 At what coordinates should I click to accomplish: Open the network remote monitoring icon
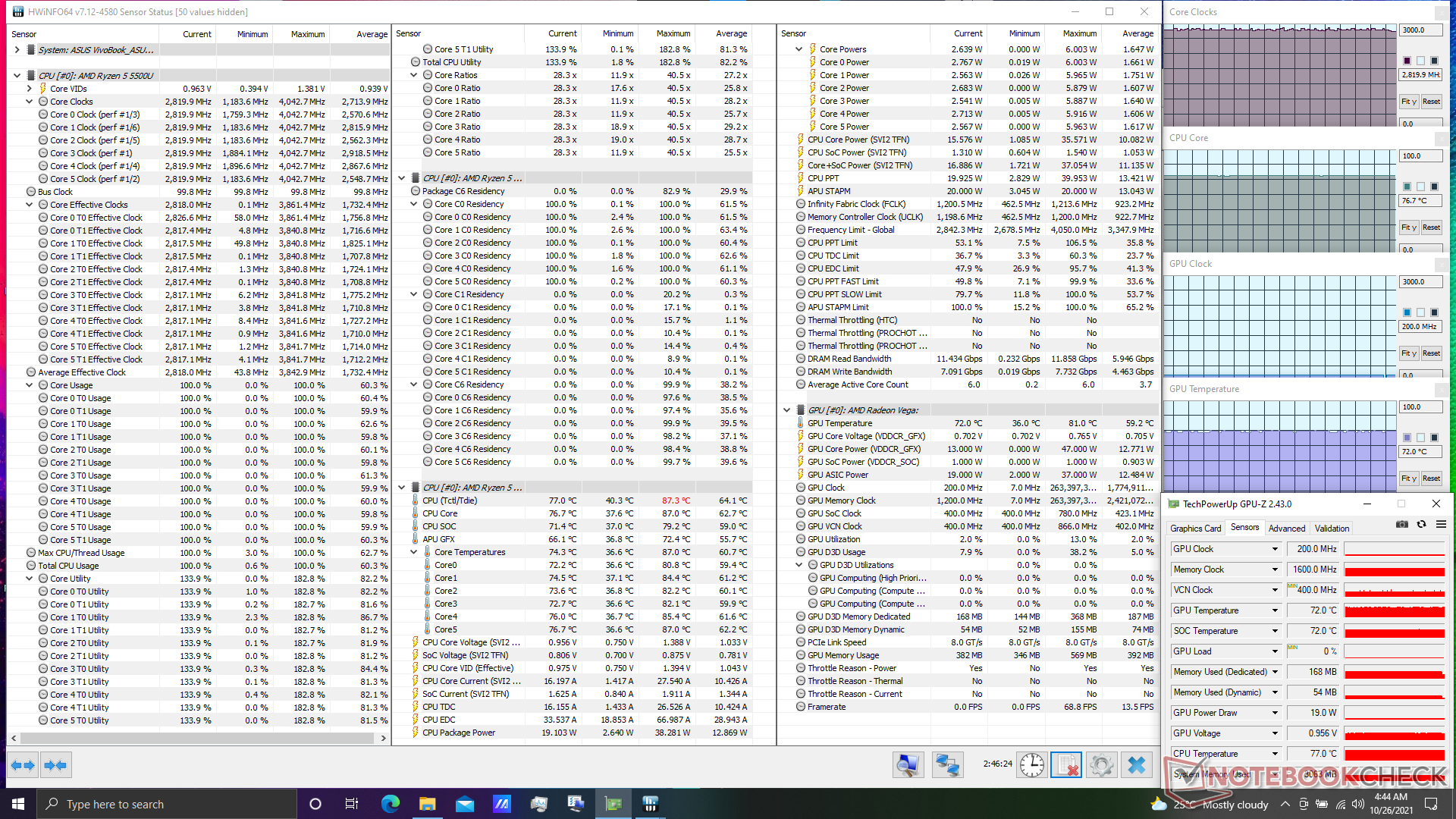pyautogui.click(x=947, y=766)
